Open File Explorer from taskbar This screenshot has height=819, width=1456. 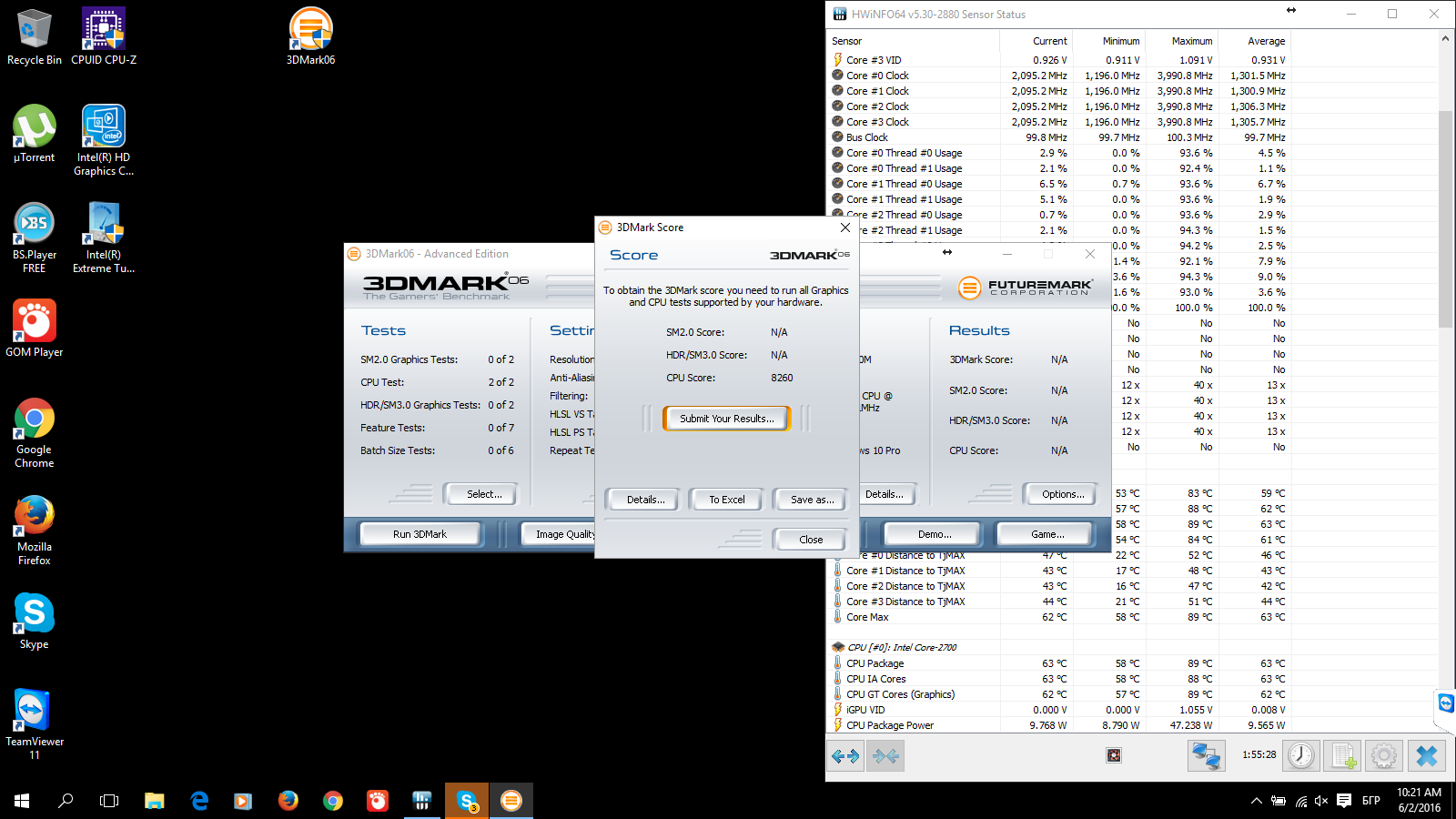pos(155,801)
